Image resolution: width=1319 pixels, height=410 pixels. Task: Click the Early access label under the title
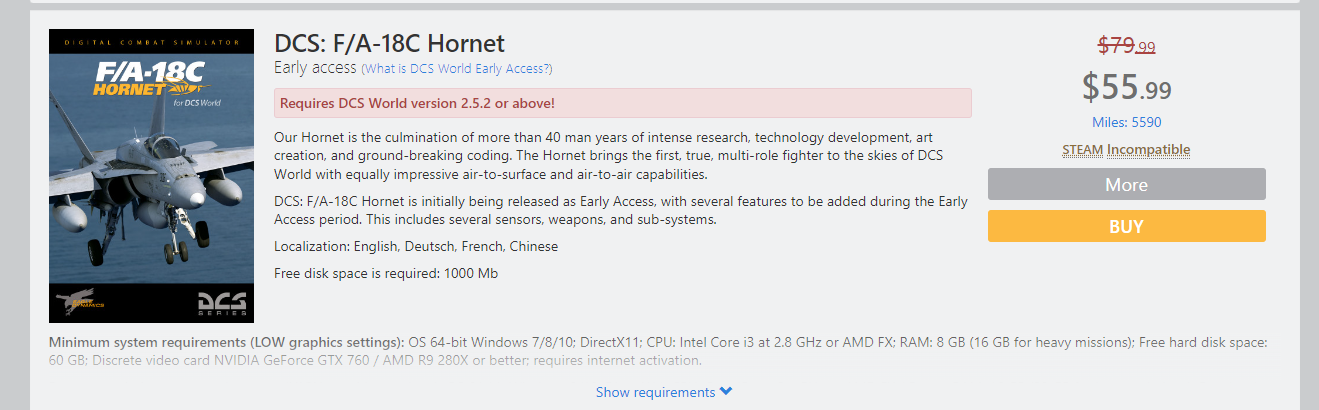(x=315, y=68)
